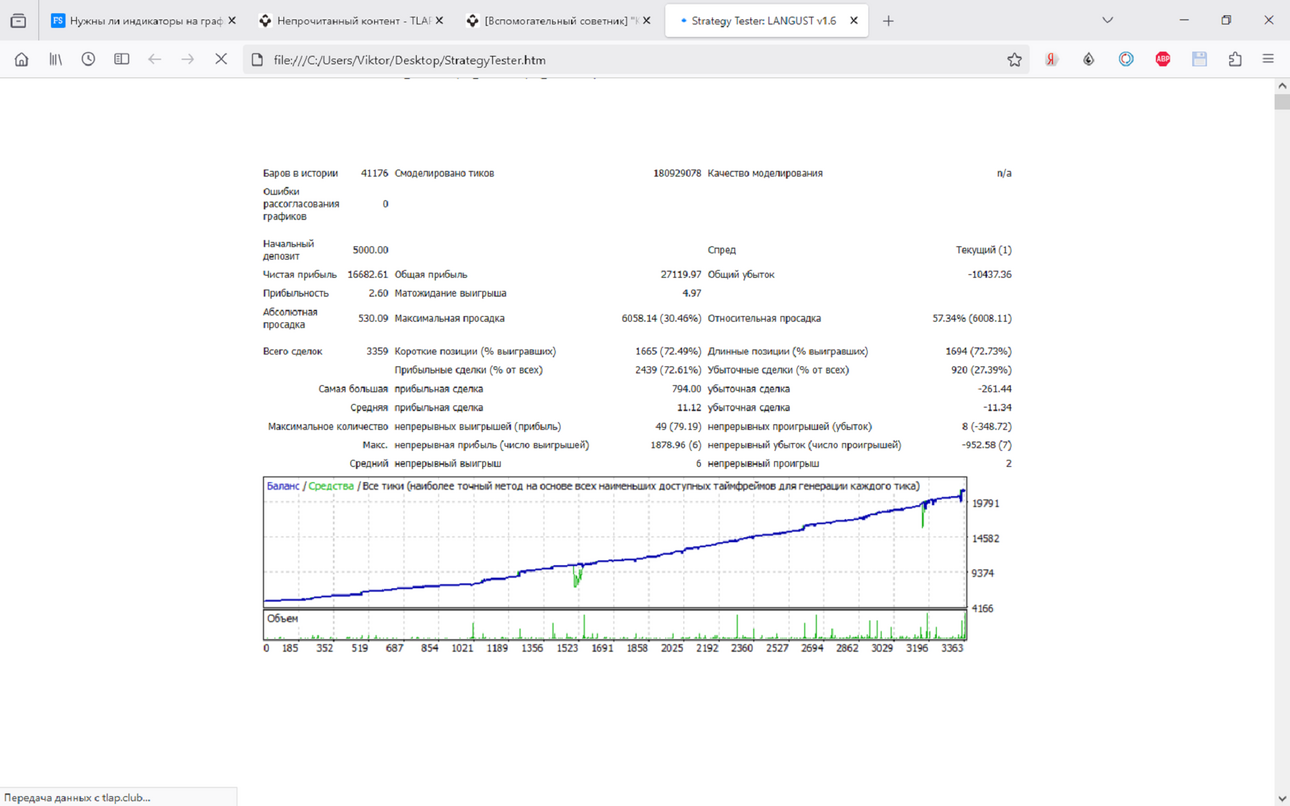Click the gross profit value 27119.97
The height and width of the screenshot is (806, 1290).
(x=681, y=274)
